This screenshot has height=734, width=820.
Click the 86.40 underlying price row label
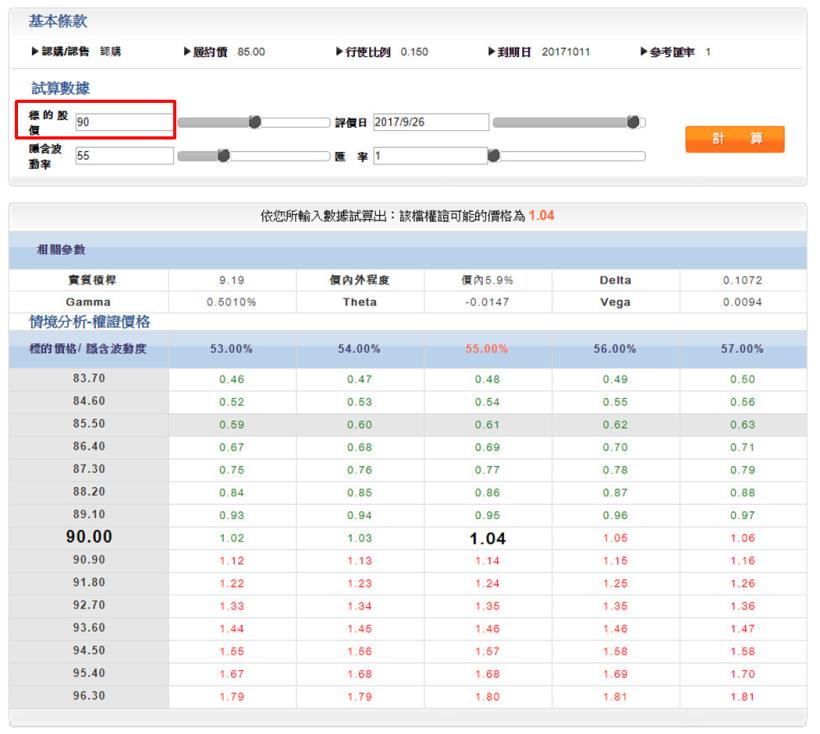click(89, 446)
